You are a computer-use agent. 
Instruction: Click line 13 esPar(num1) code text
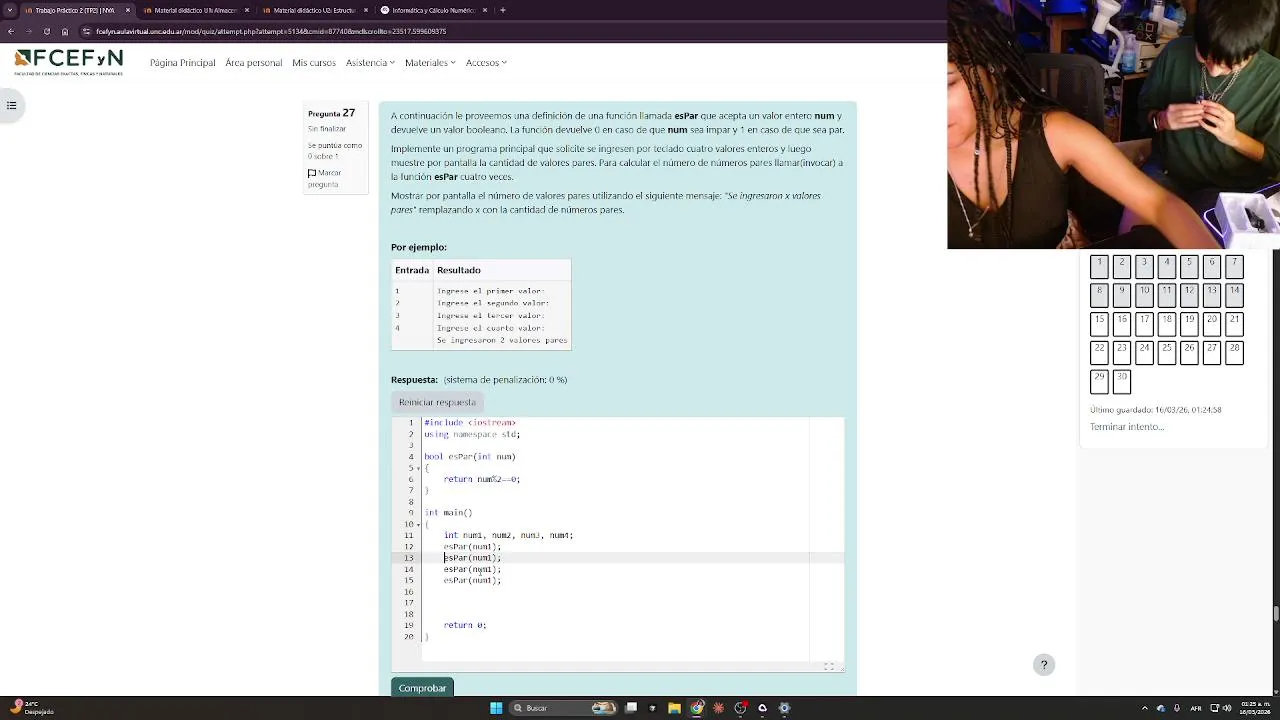click(472, 558)
